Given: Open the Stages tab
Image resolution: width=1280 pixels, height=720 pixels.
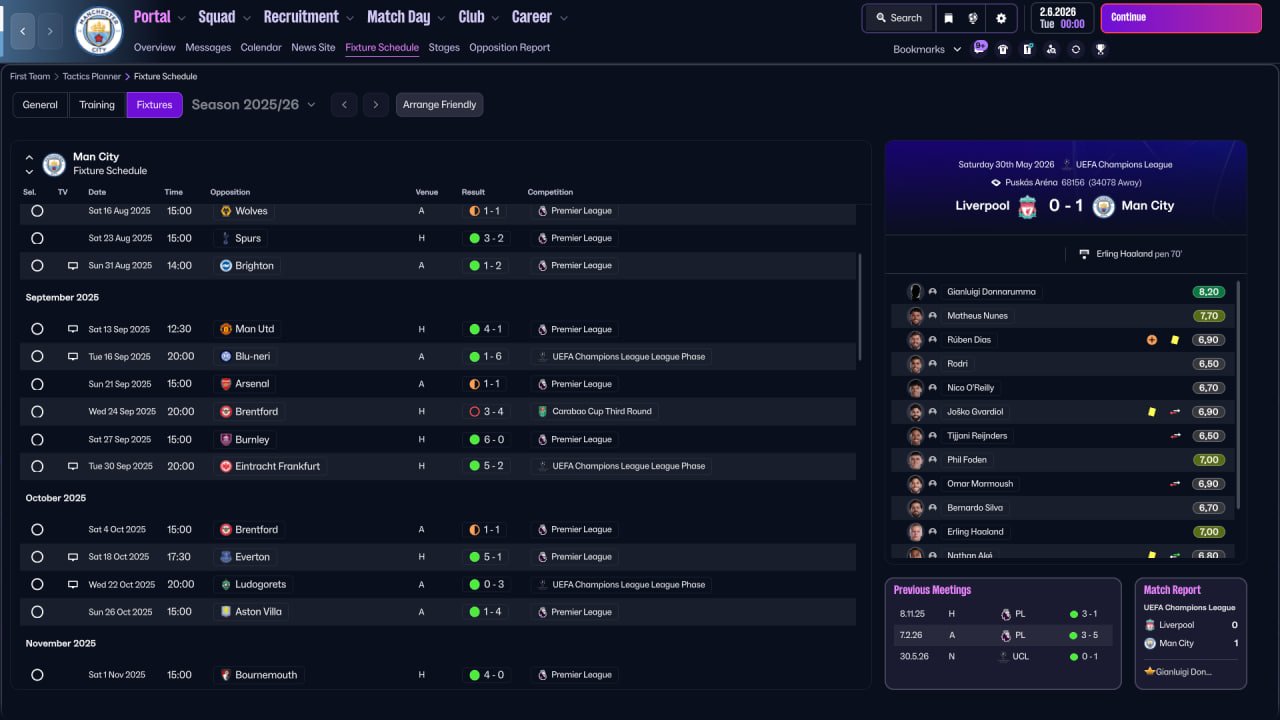Looking at the screenshot, I should point(444,47).
